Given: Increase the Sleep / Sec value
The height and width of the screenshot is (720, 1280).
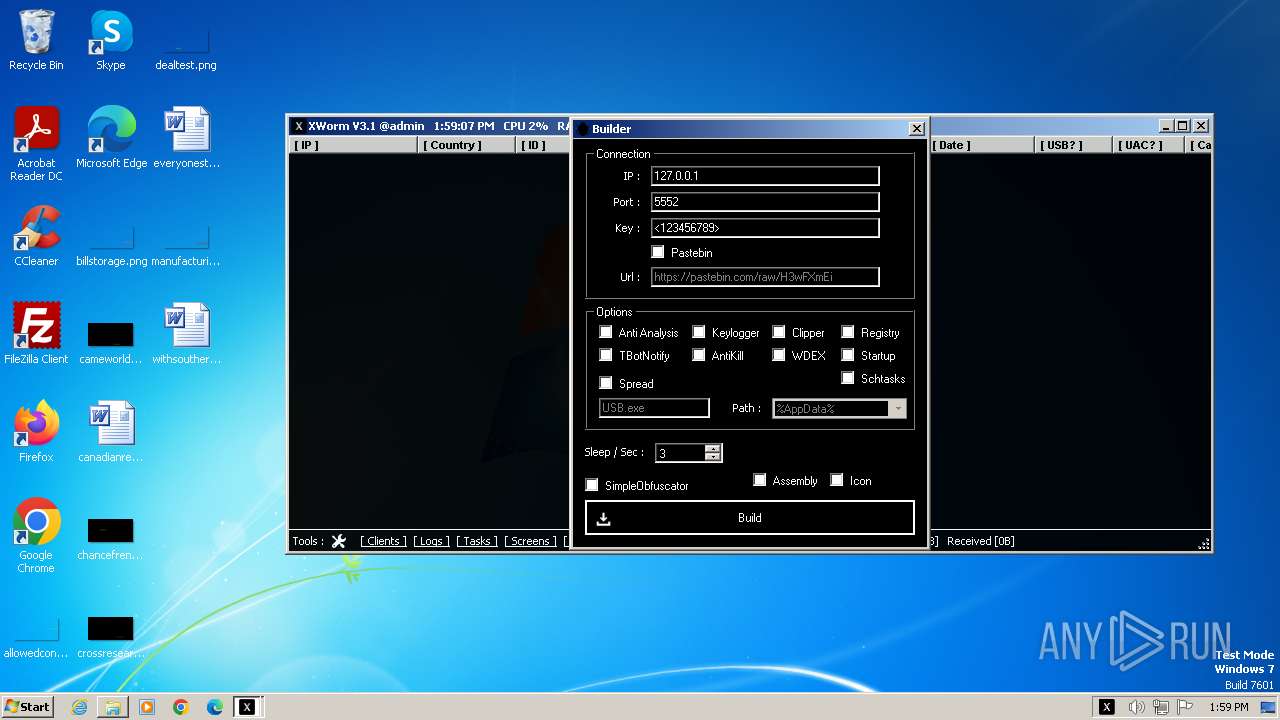Looking at the screenshot, I should [712, 449].
